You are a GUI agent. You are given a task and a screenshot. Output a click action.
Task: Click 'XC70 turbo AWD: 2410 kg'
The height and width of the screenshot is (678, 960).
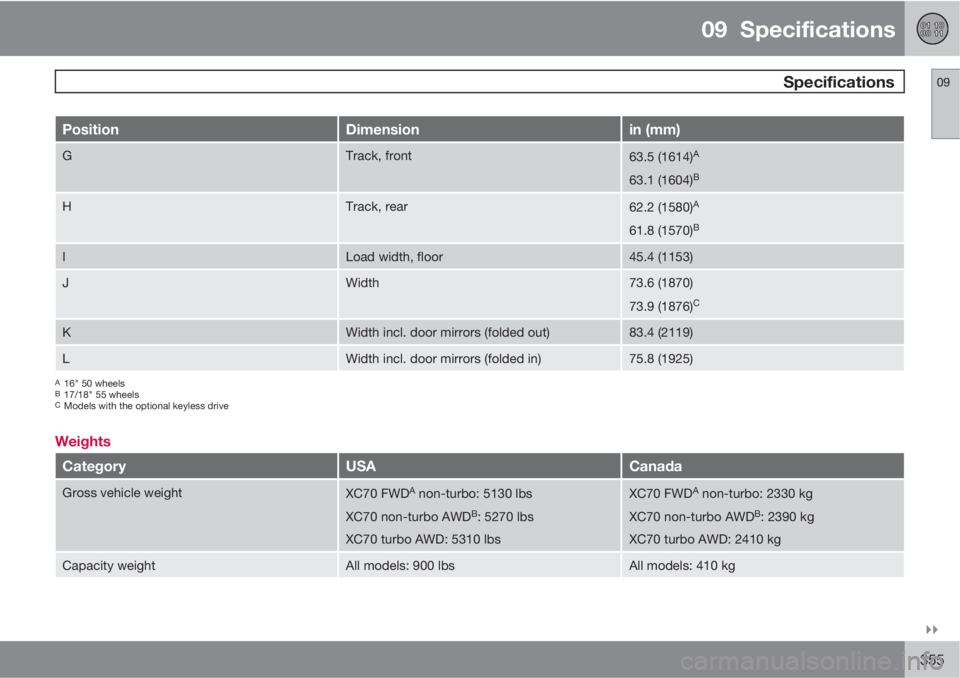[705, 539]
